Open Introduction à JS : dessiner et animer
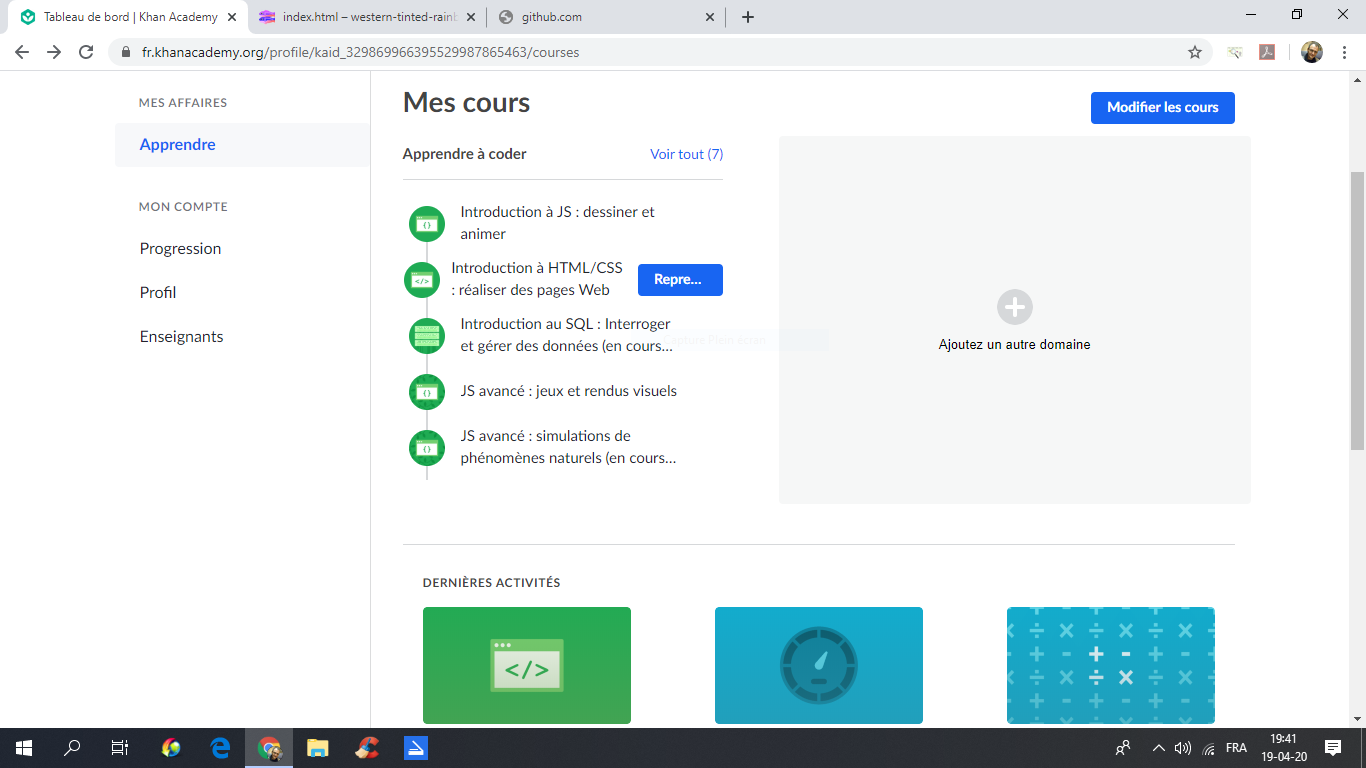The image size is (1366, 768). click(x=558, y=223)
